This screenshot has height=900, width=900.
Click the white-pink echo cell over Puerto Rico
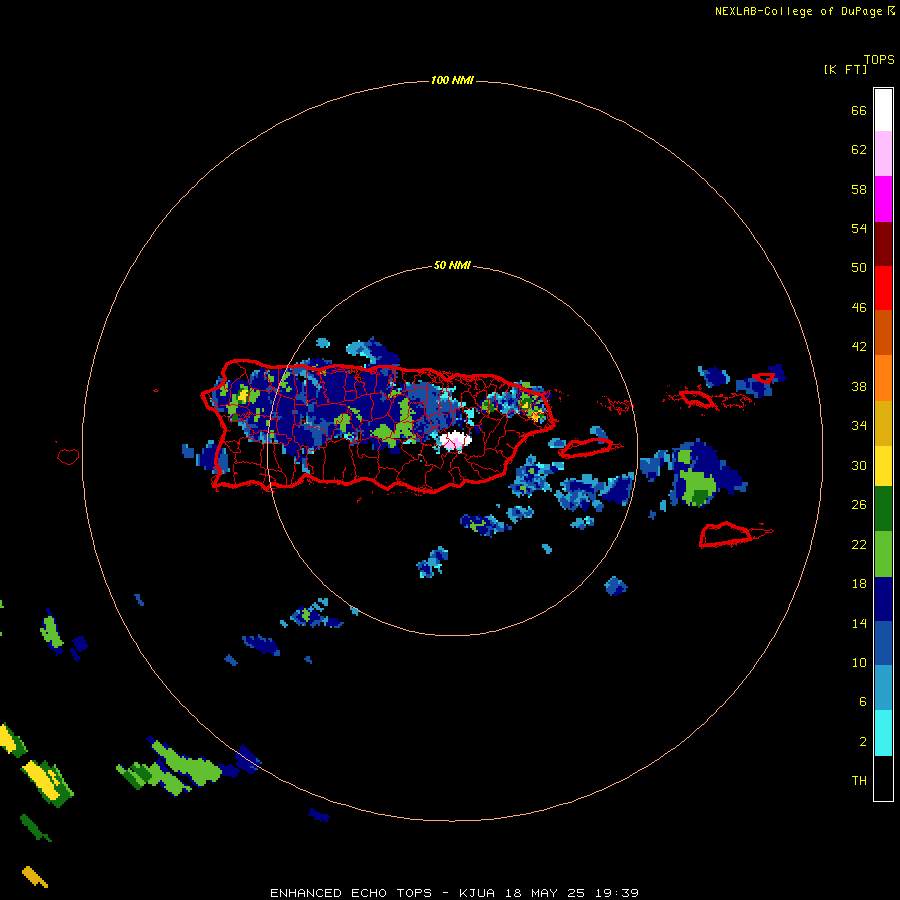coord(455,441)
